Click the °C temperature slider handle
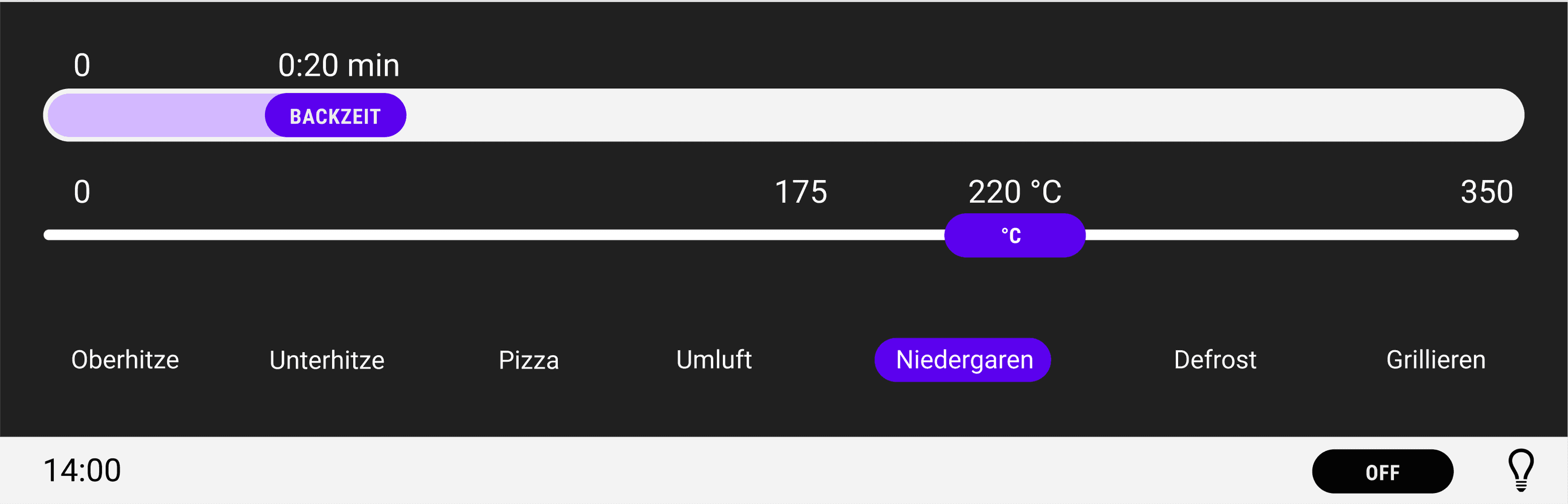 pos(1014,236)
